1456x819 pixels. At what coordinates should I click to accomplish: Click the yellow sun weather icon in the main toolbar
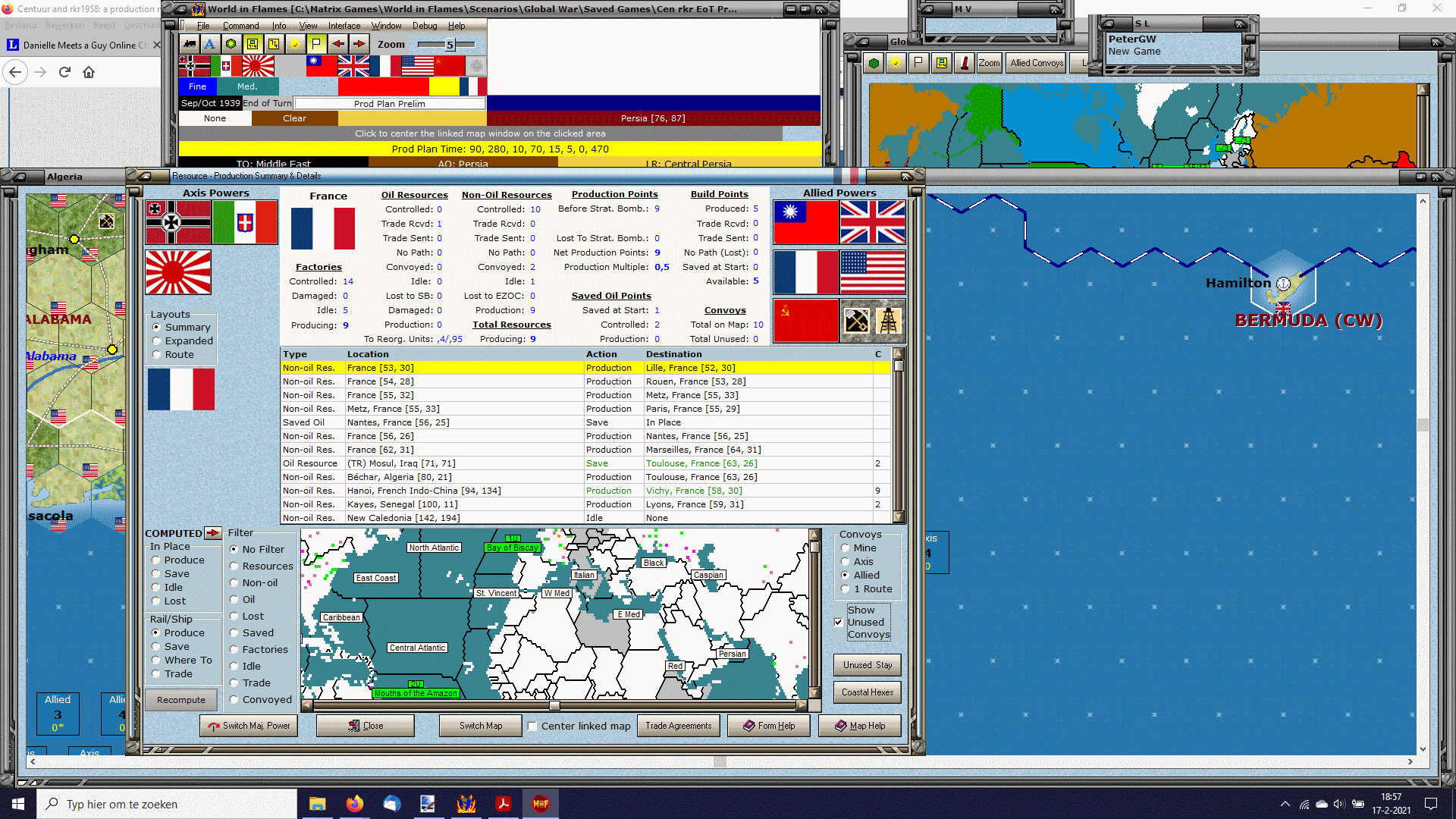point(295,44)
